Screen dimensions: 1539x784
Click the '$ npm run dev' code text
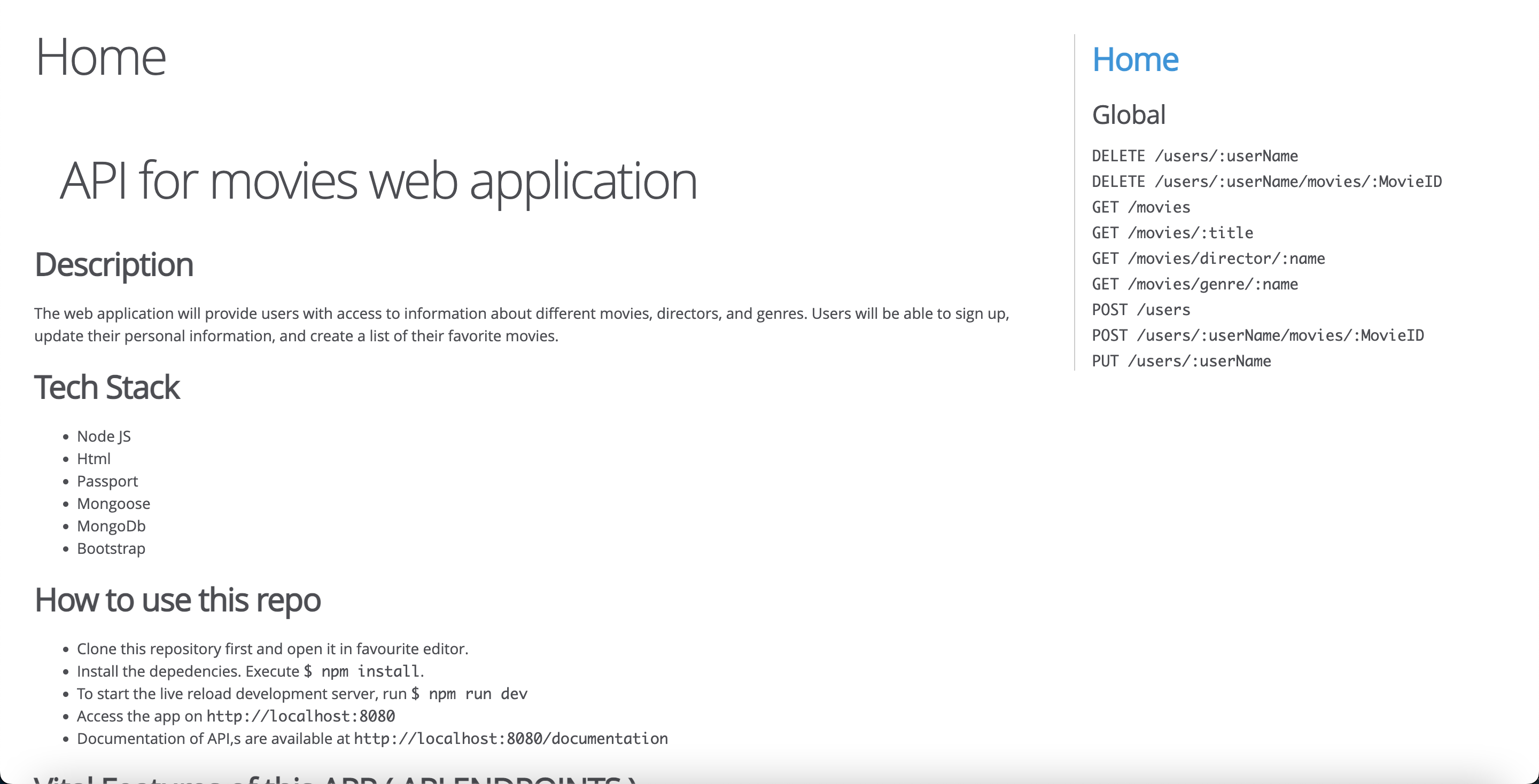(470, 694)
